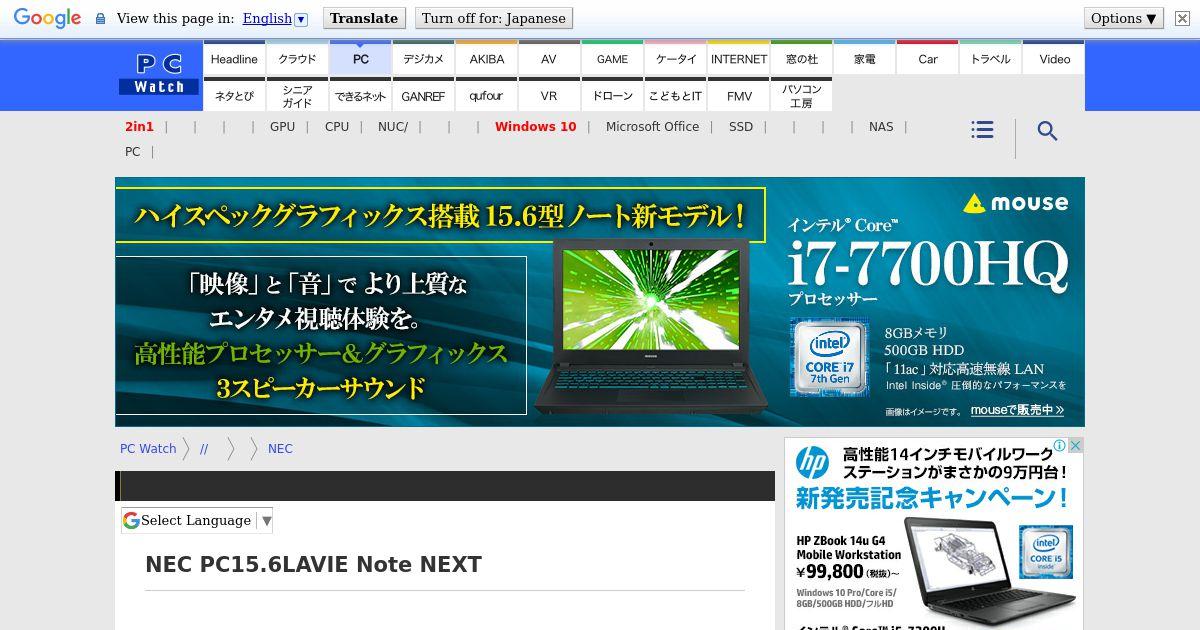Click the search magnifier icon
The image size is (1200, 630).
[x=1047, y=131]
